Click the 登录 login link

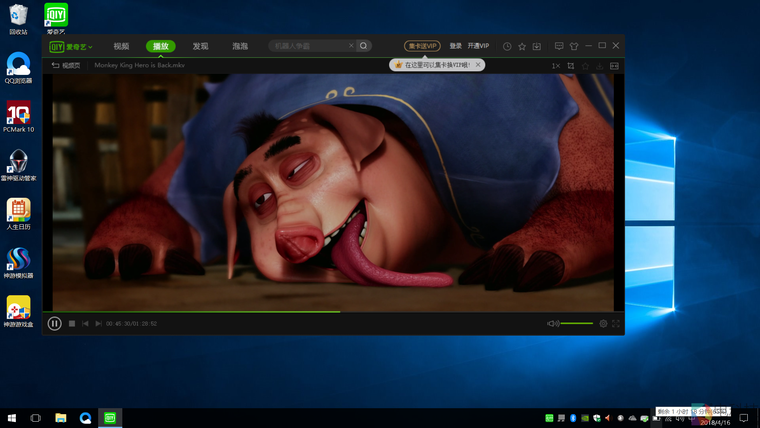coord(455,46)
